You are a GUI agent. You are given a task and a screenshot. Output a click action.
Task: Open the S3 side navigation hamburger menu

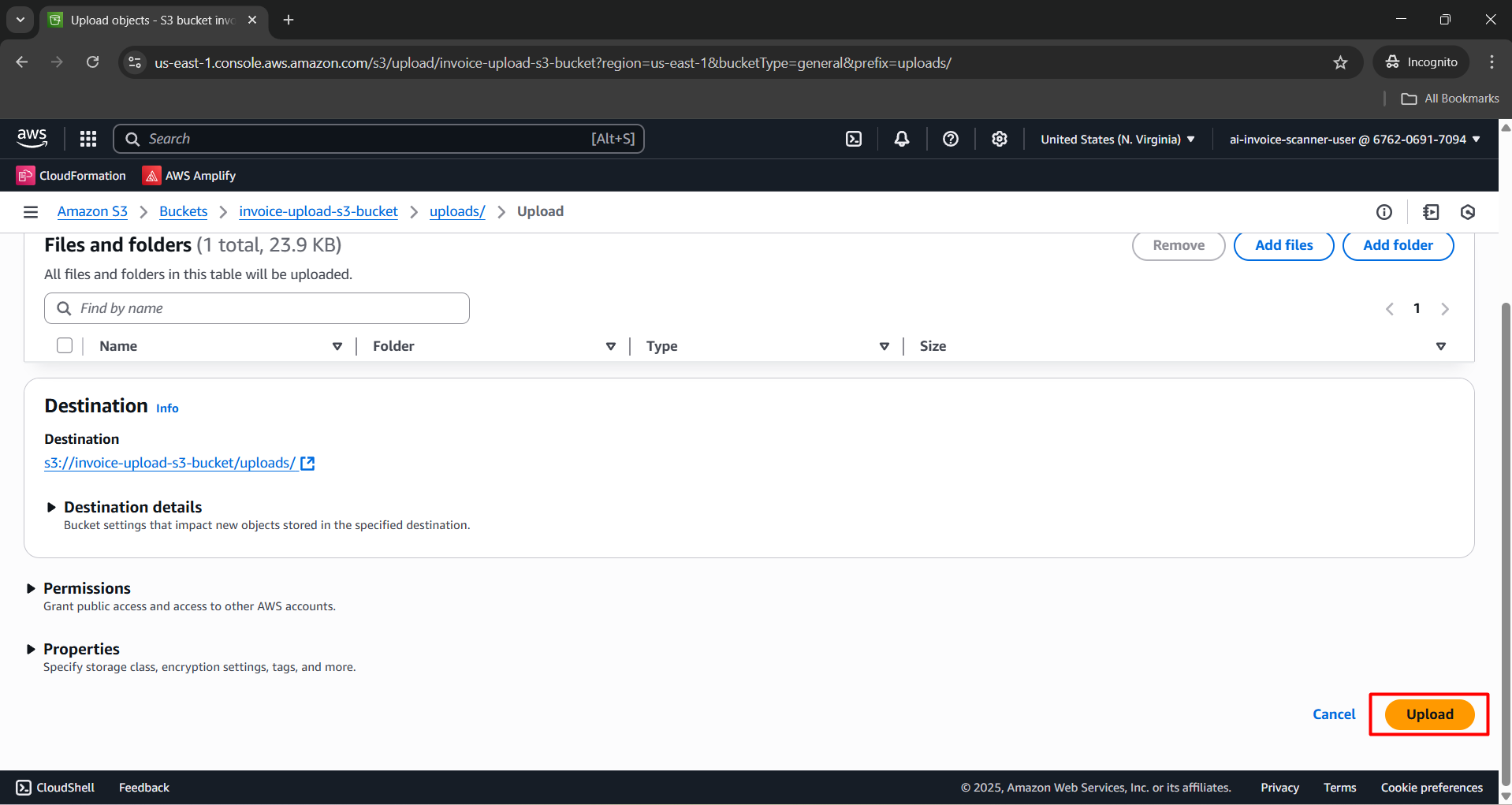coord(30,211)
